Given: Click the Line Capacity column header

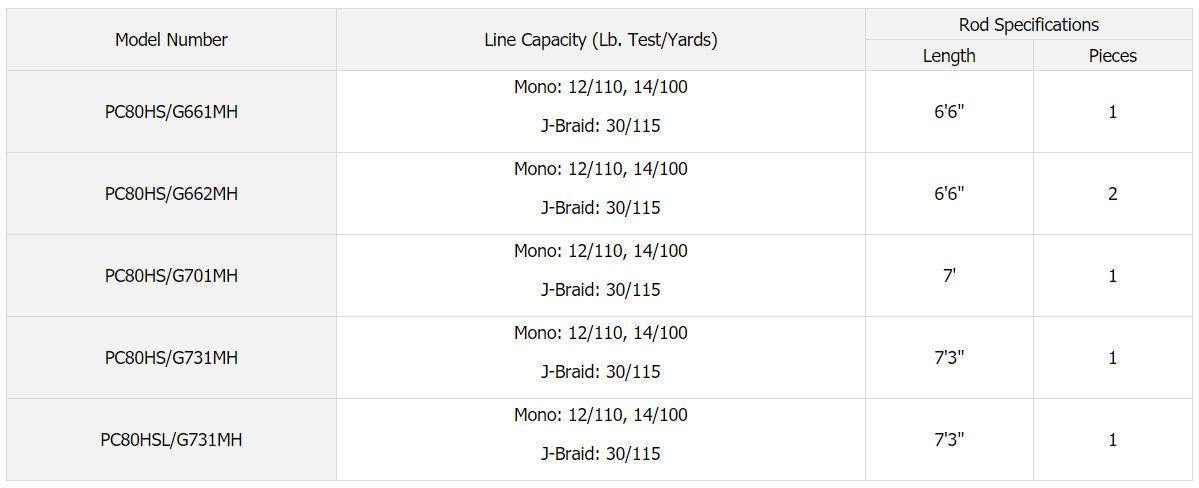Looking at the screenshot, I should point(600,40).
